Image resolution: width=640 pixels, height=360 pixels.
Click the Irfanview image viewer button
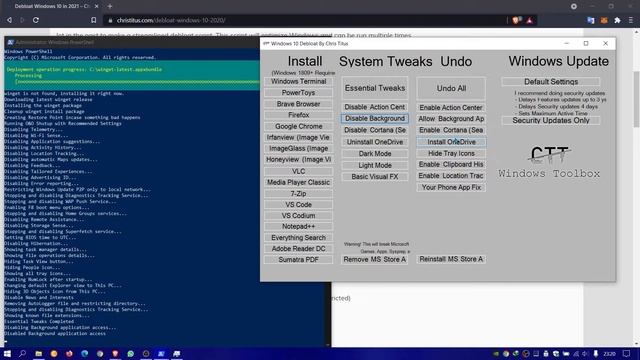coord(298,138)
